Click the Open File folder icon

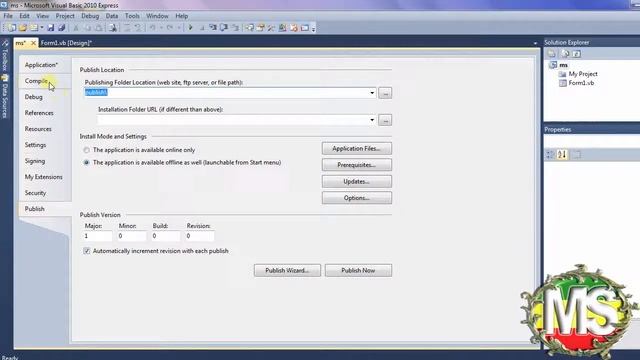coord(23,28)
